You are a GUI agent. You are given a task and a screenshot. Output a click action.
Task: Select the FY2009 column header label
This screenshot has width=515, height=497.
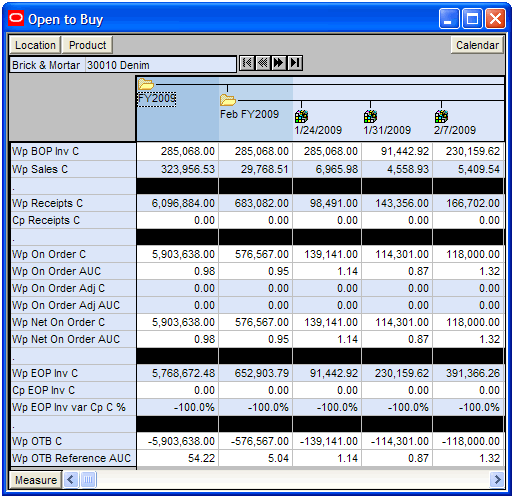tap(157, 99)
